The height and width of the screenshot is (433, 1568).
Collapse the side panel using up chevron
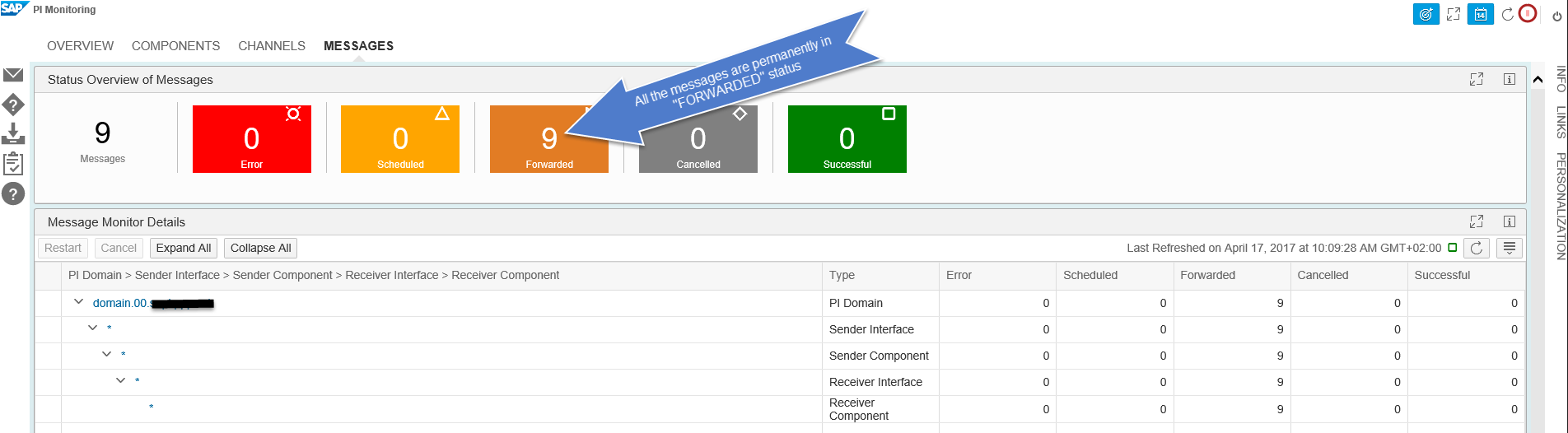pos(1538,80)
